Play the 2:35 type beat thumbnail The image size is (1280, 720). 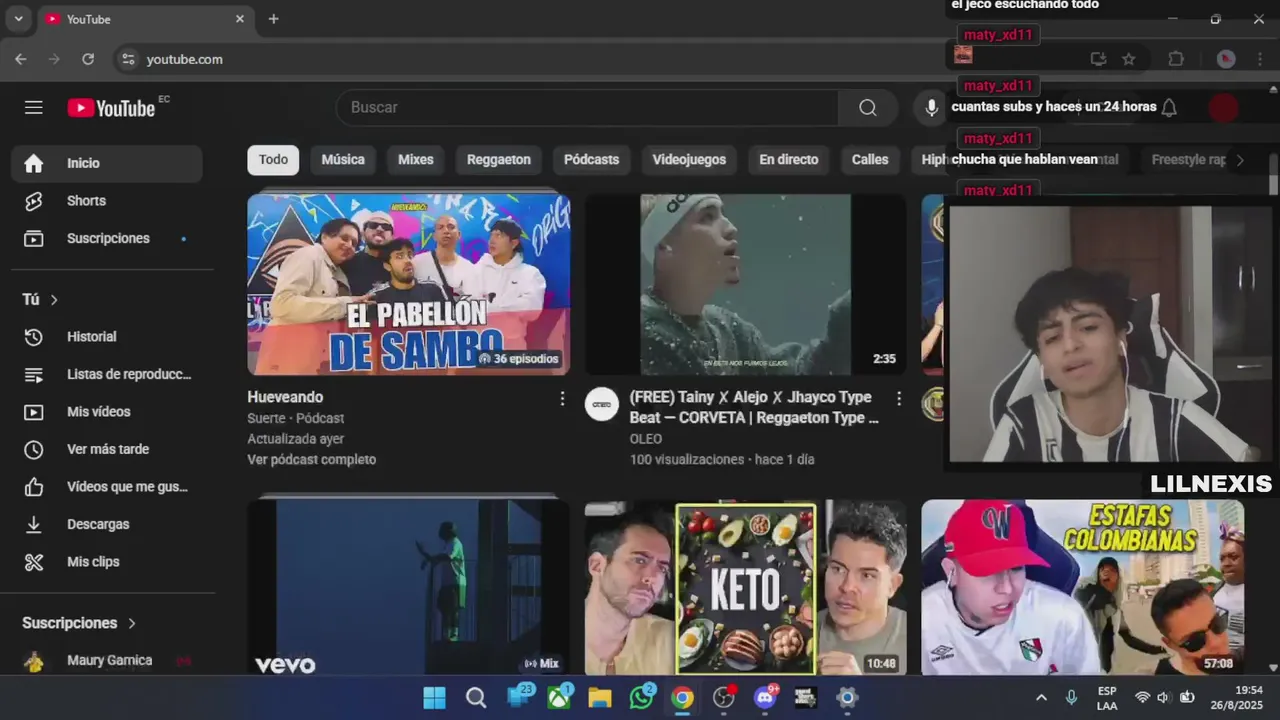[745, 285]
